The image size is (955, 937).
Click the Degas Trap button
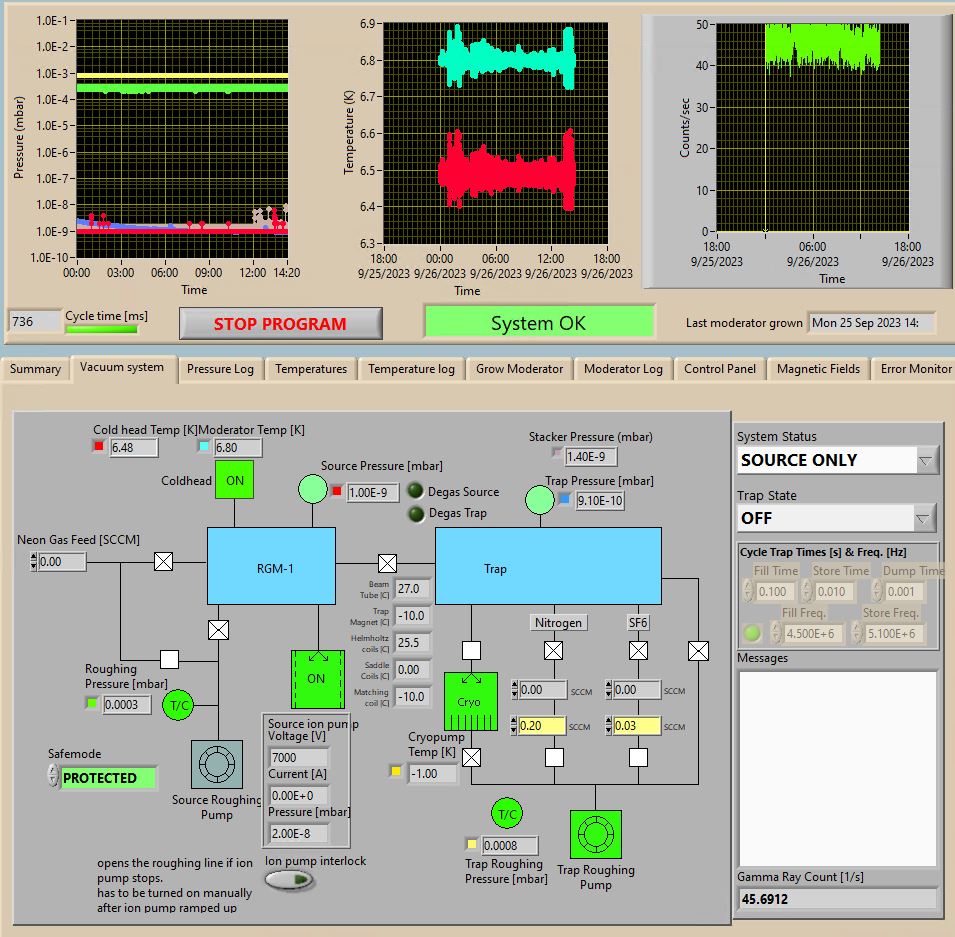(x=416, y=514)
